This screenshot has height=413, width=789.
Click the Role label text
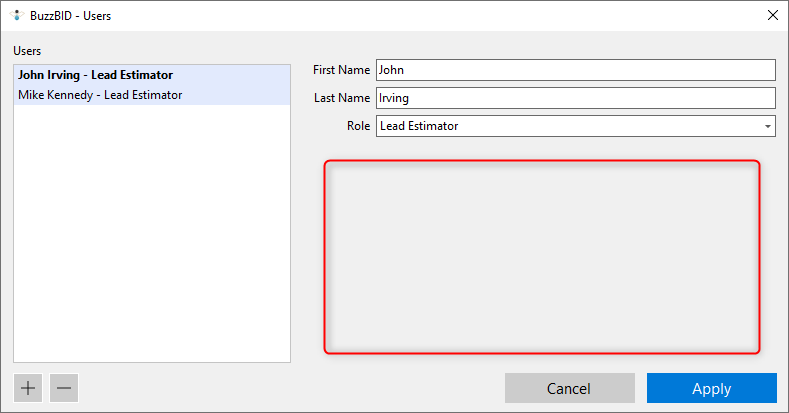pos(357,126)
